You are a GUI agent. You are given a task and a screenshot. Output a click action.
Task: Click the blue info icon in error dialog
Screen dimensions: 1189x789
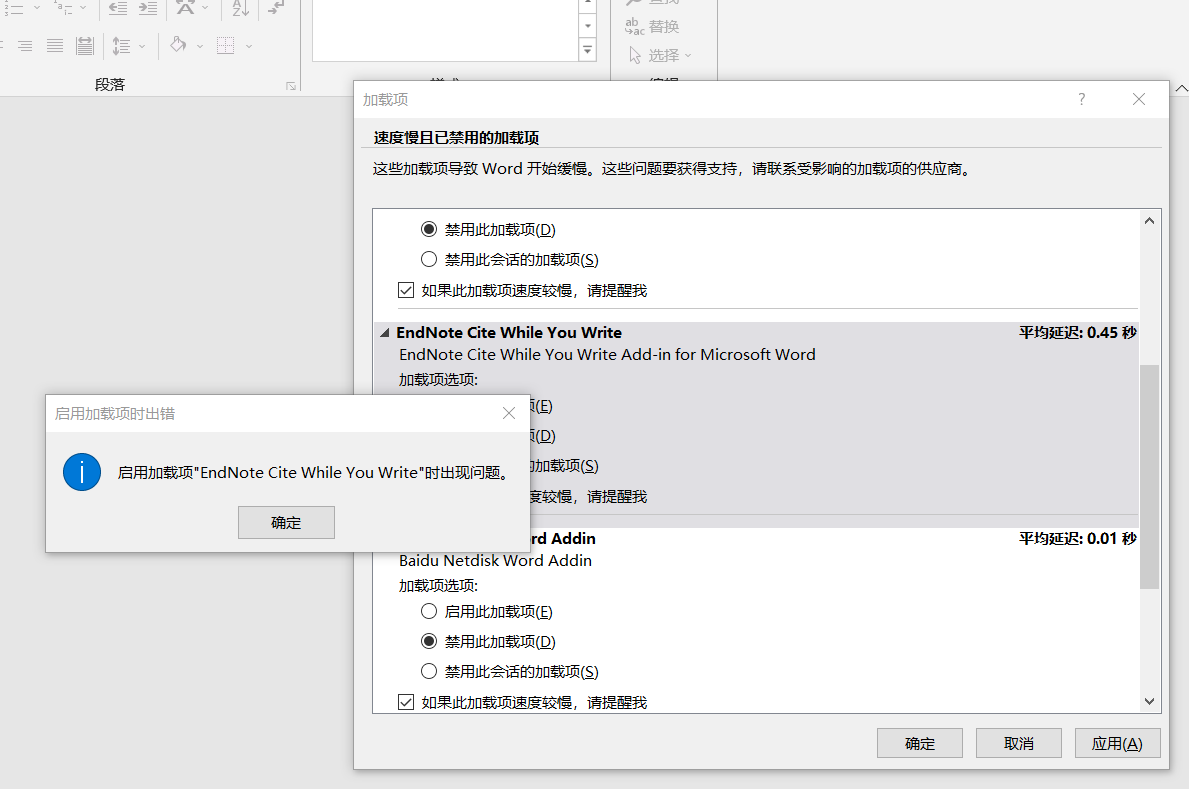[82, 472]
